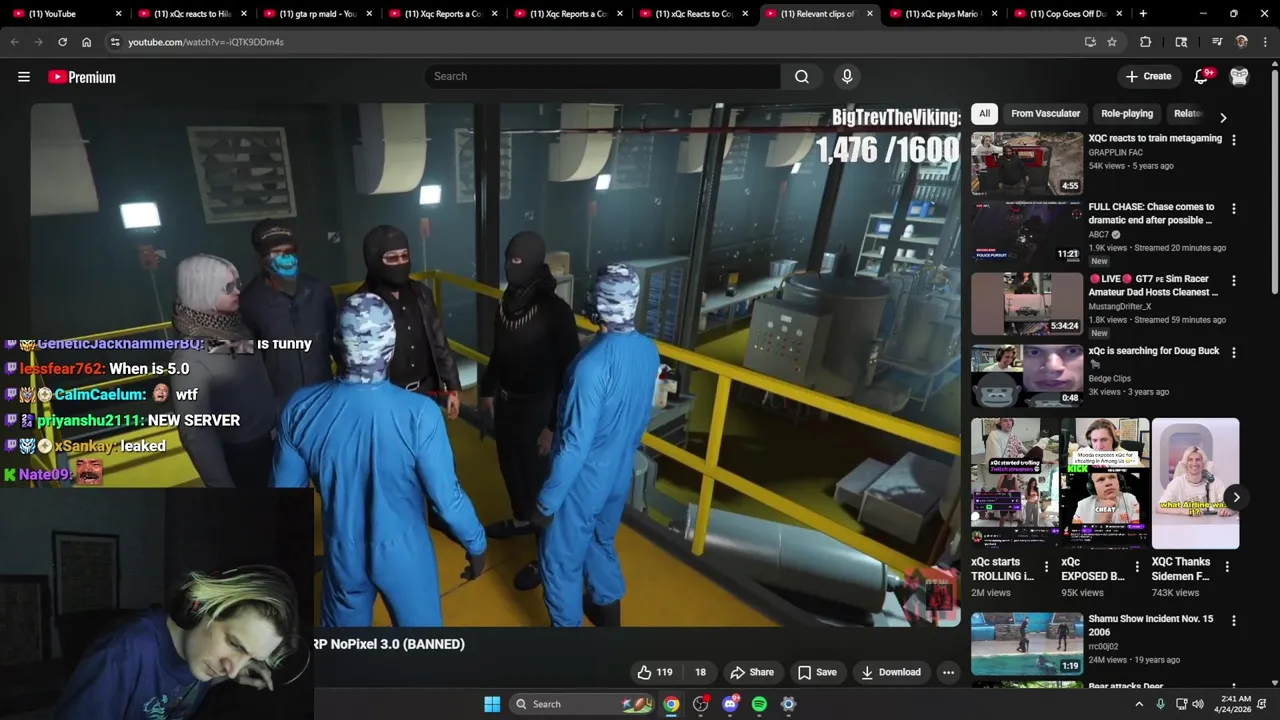Open Spotify from the taskbar
The image size is (1280, 720).
(759, 704)
